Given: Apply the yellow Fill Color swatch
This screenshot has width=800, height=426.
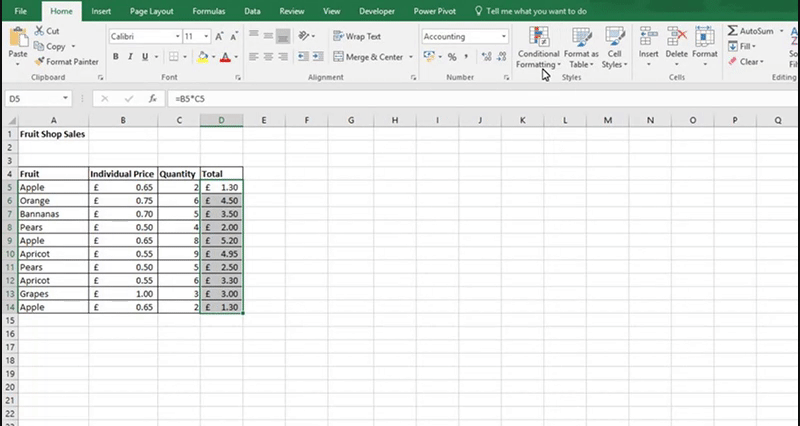Looking at the screenshot, I should pyautogui.click(x=202, y=57).
